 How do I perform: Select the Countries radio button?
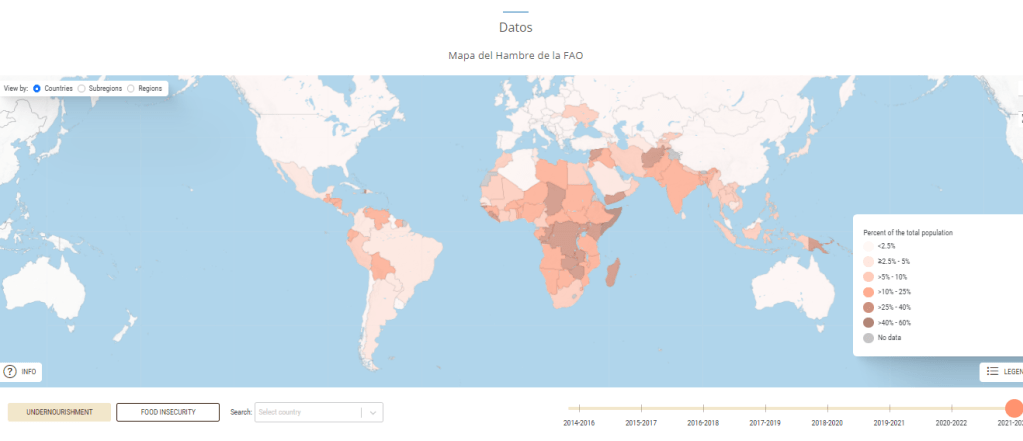[x=37, y=89]
